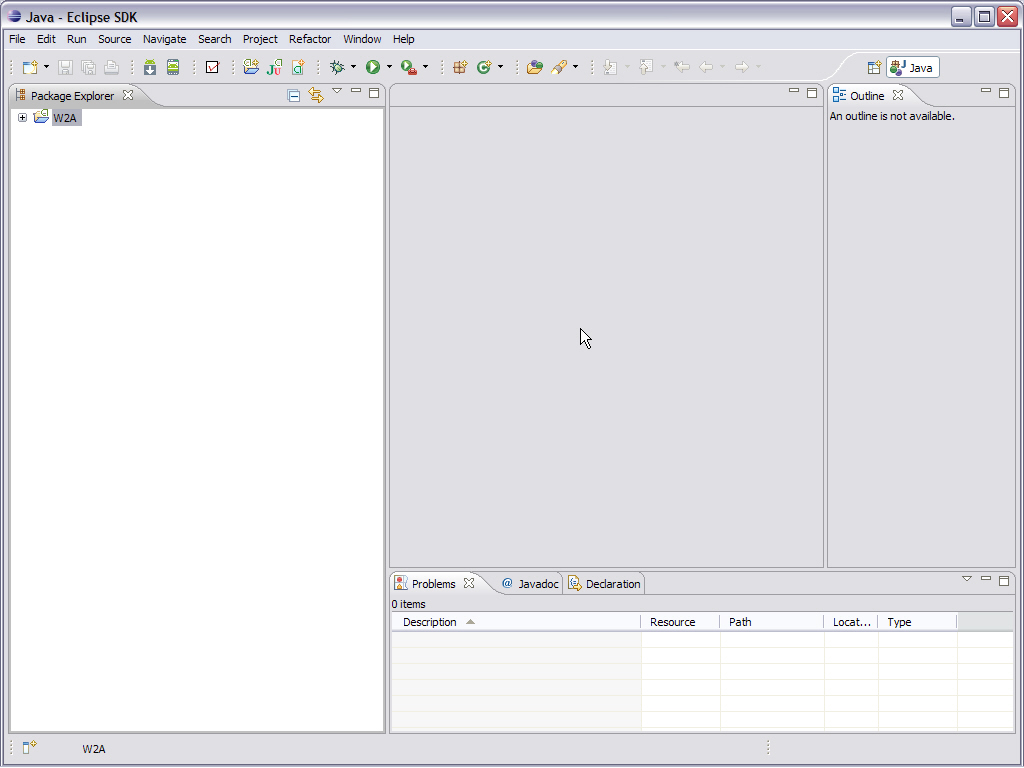1024x768 pixels.
Task: Close the Outline view
Action: 898,95
